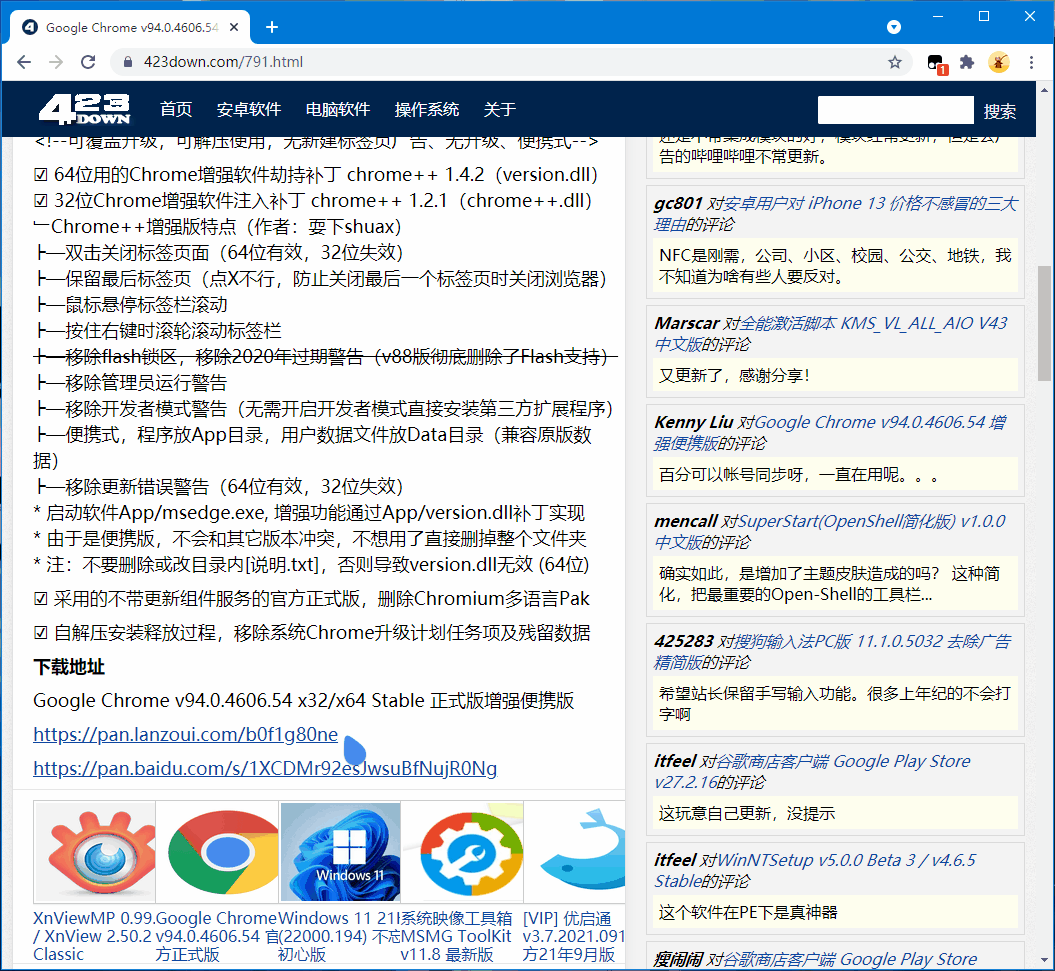Open the 操作系统 menu item
Image resolution: width=1055 pixels, height=971 pixels.
tap(427, 109)
